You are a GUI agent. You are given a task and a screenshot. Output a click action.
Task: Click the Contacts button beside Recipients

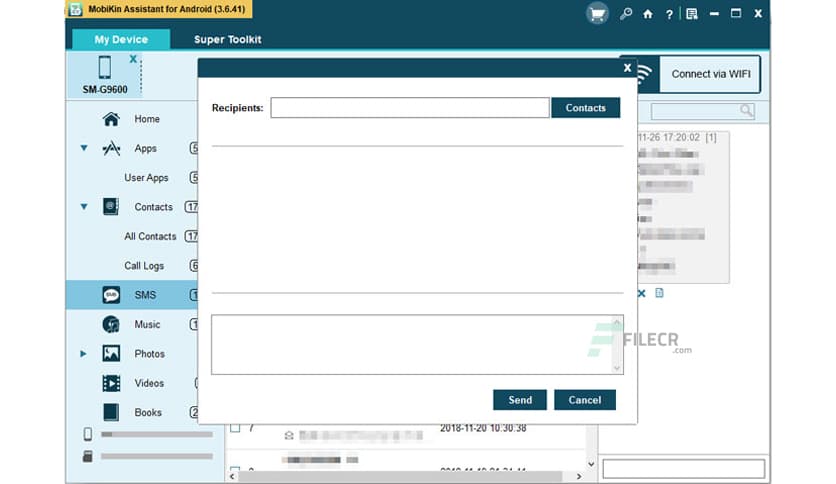coord(585,108)
